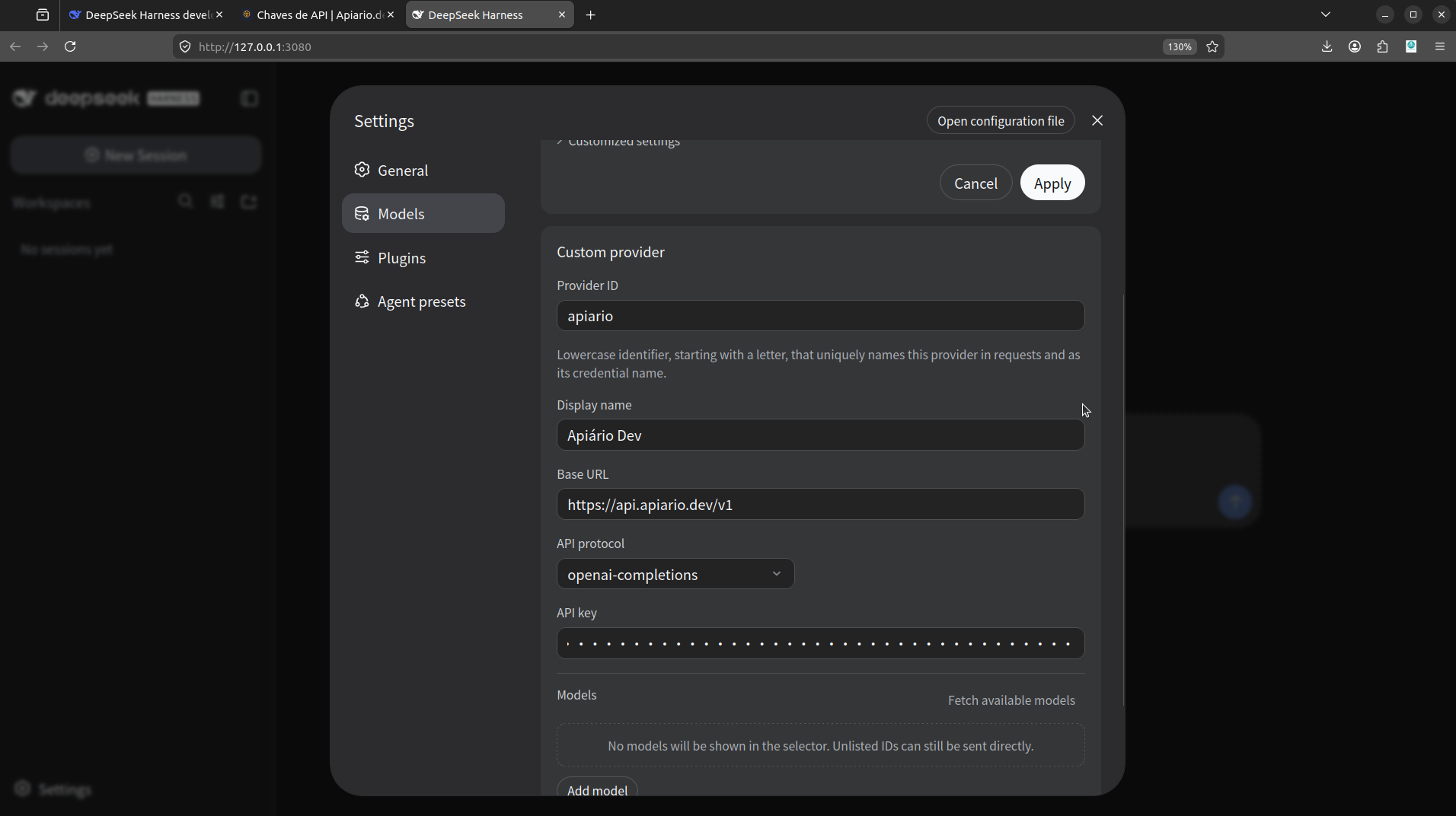The height and width of the screenshot is (816, 1456).
Task: Close the Settings dialog with X
Action: tap(1097, 120)
